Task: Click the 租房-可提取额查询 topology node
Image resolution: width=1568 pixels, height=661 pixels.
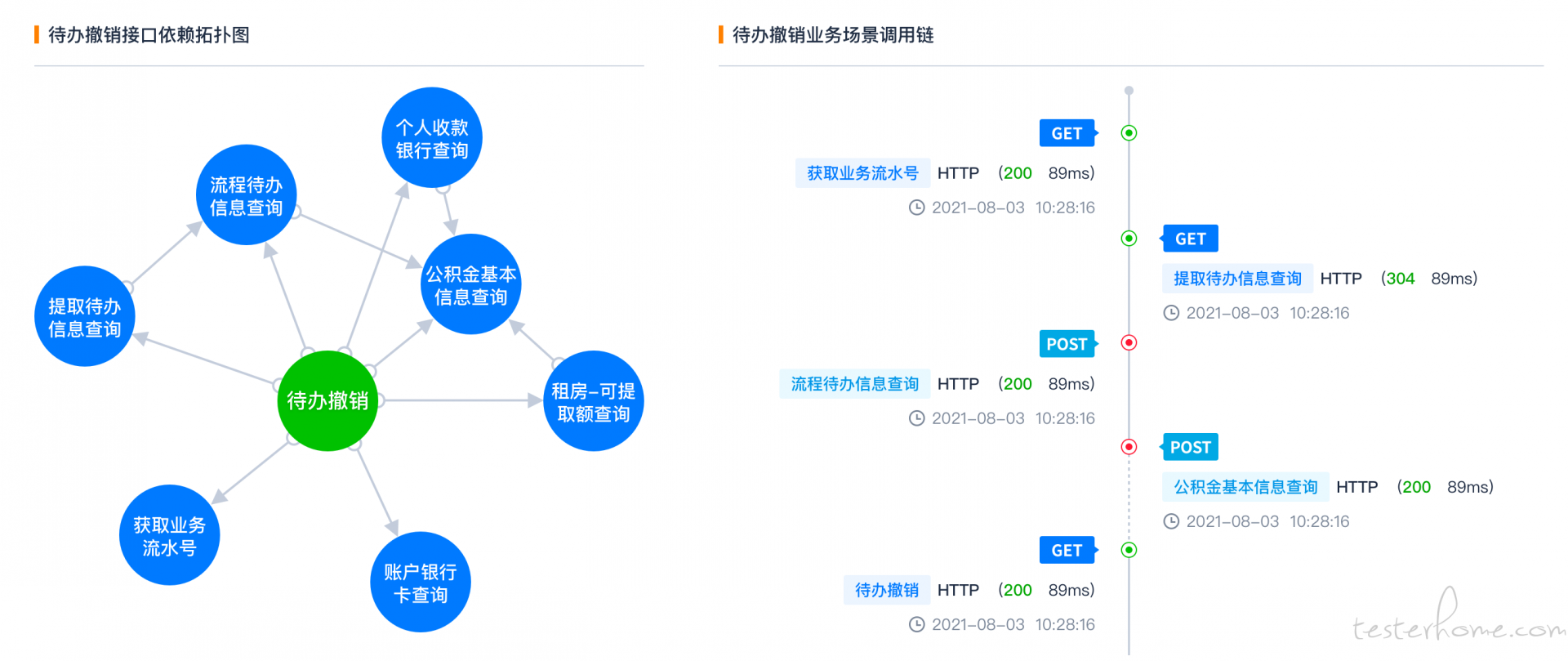Action: tap(594, 401)
